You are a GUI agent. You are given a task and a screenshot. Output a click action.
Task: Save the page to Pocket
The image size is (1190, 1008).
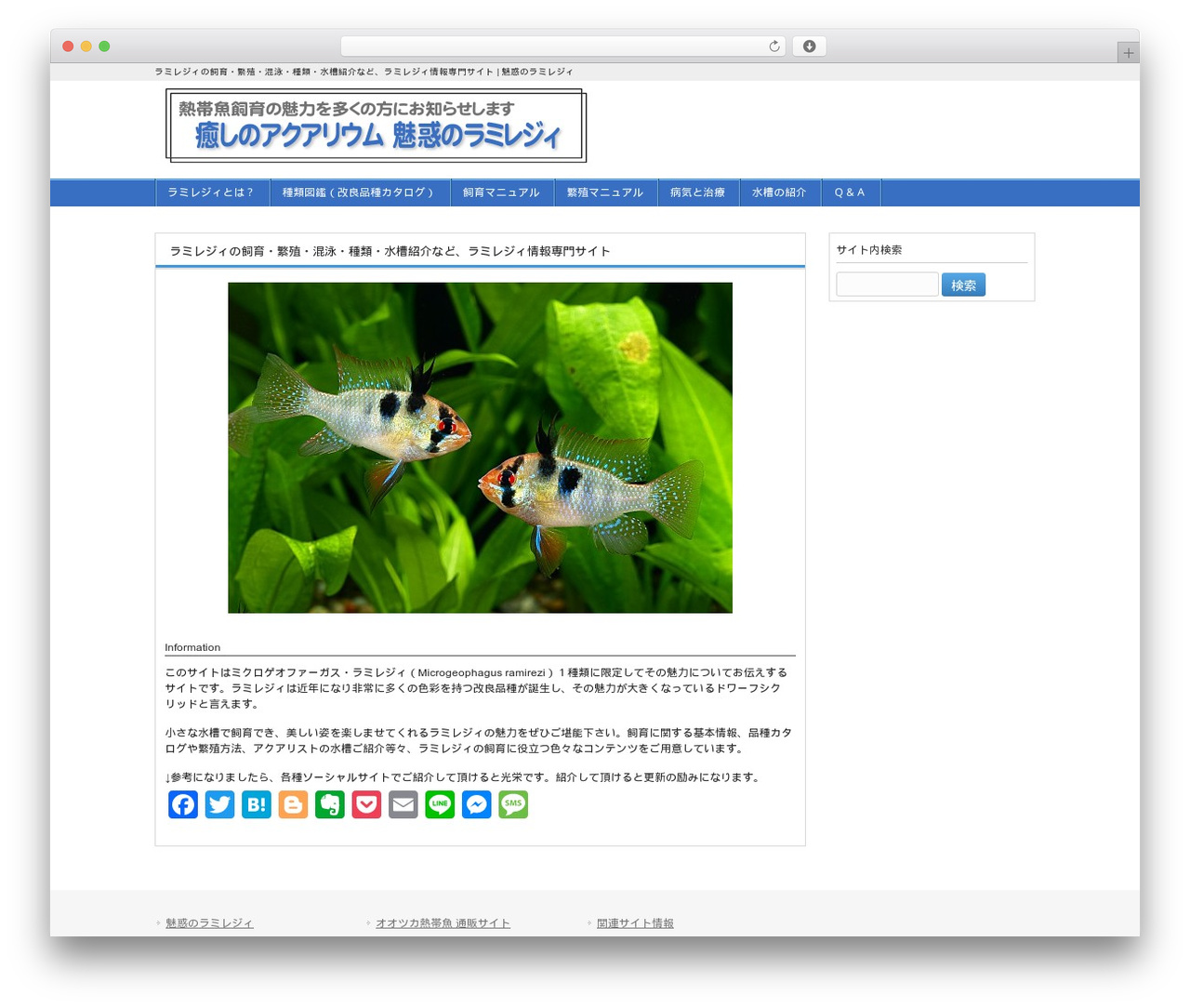click(x=366, y=804)
